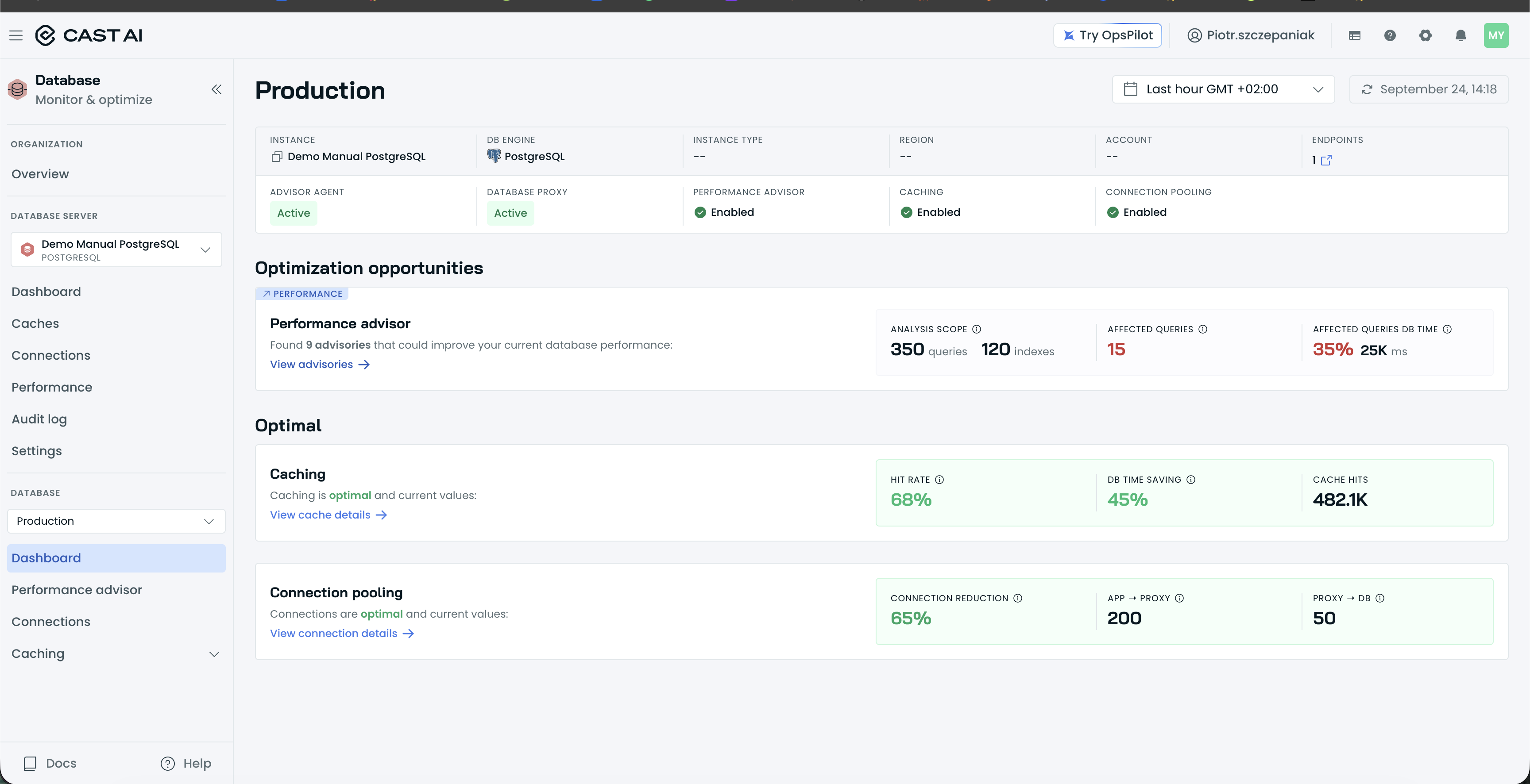The height and width of the screenshot is (784, 1530).
Task: Open database server Dashboard
Action: click(46, 292)
